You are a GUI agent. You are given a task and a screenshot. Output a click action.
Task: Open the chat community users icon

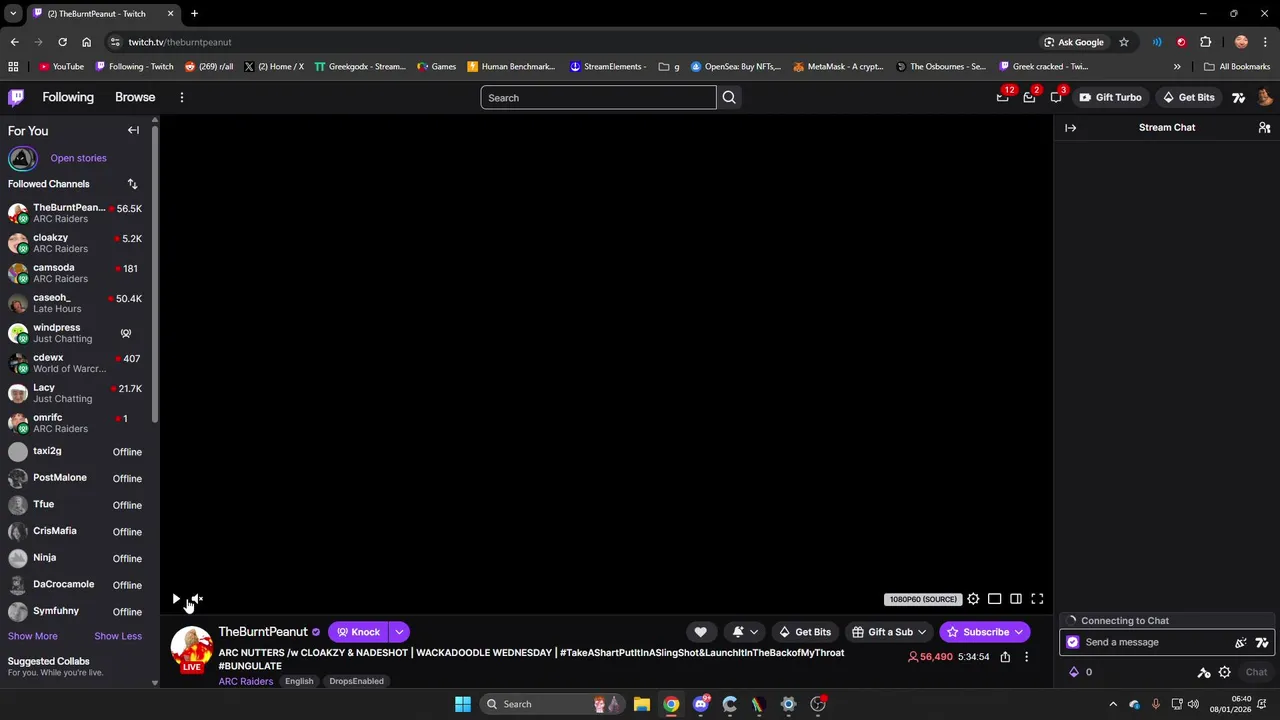[x=1264, y=128]
